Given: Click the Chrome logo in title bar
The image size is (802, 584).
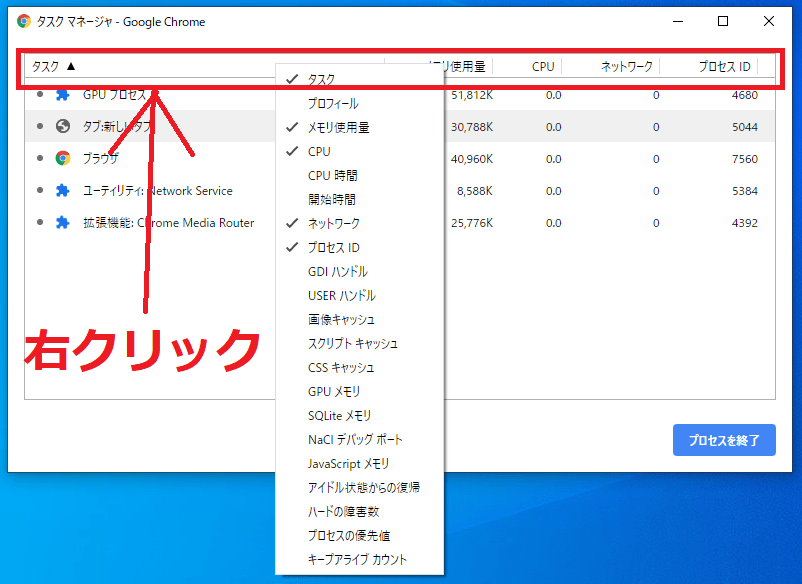Looking at the screenshot, I should click(x=24, y=21).
